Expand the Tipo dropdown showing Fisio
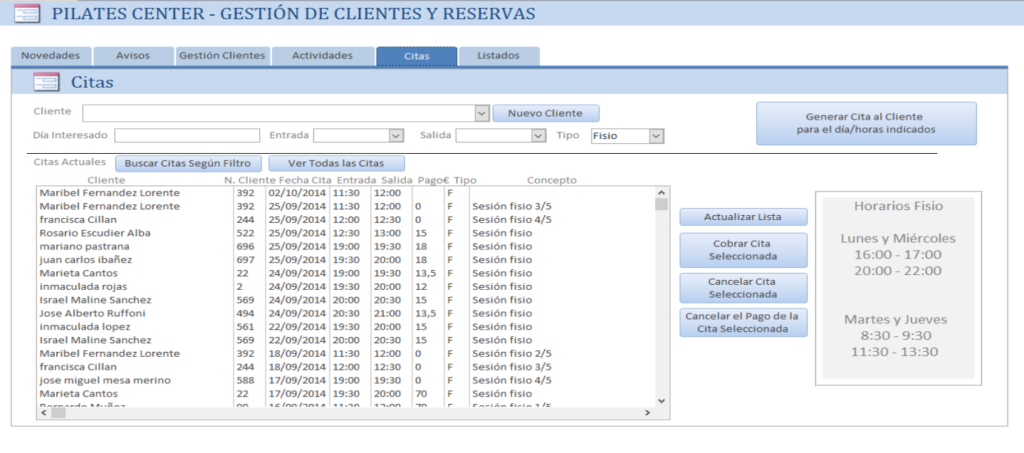Screen dimensions: 1024x453 (656, 136)
